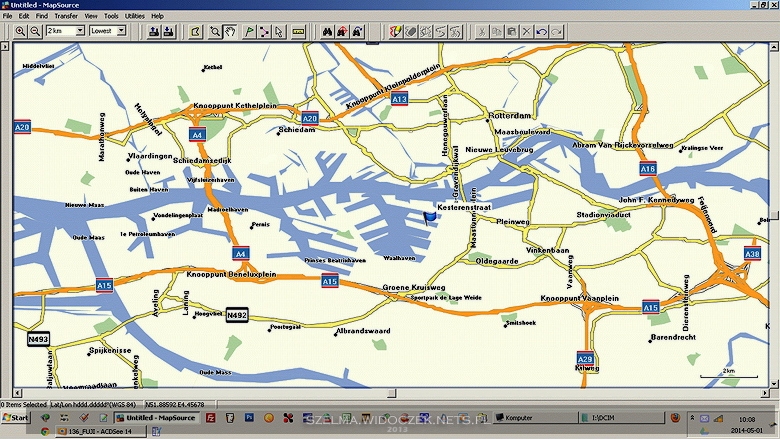Screen dimensions: 780x439
Task: Click the Undo arrow icon
Action: point(542,31)
